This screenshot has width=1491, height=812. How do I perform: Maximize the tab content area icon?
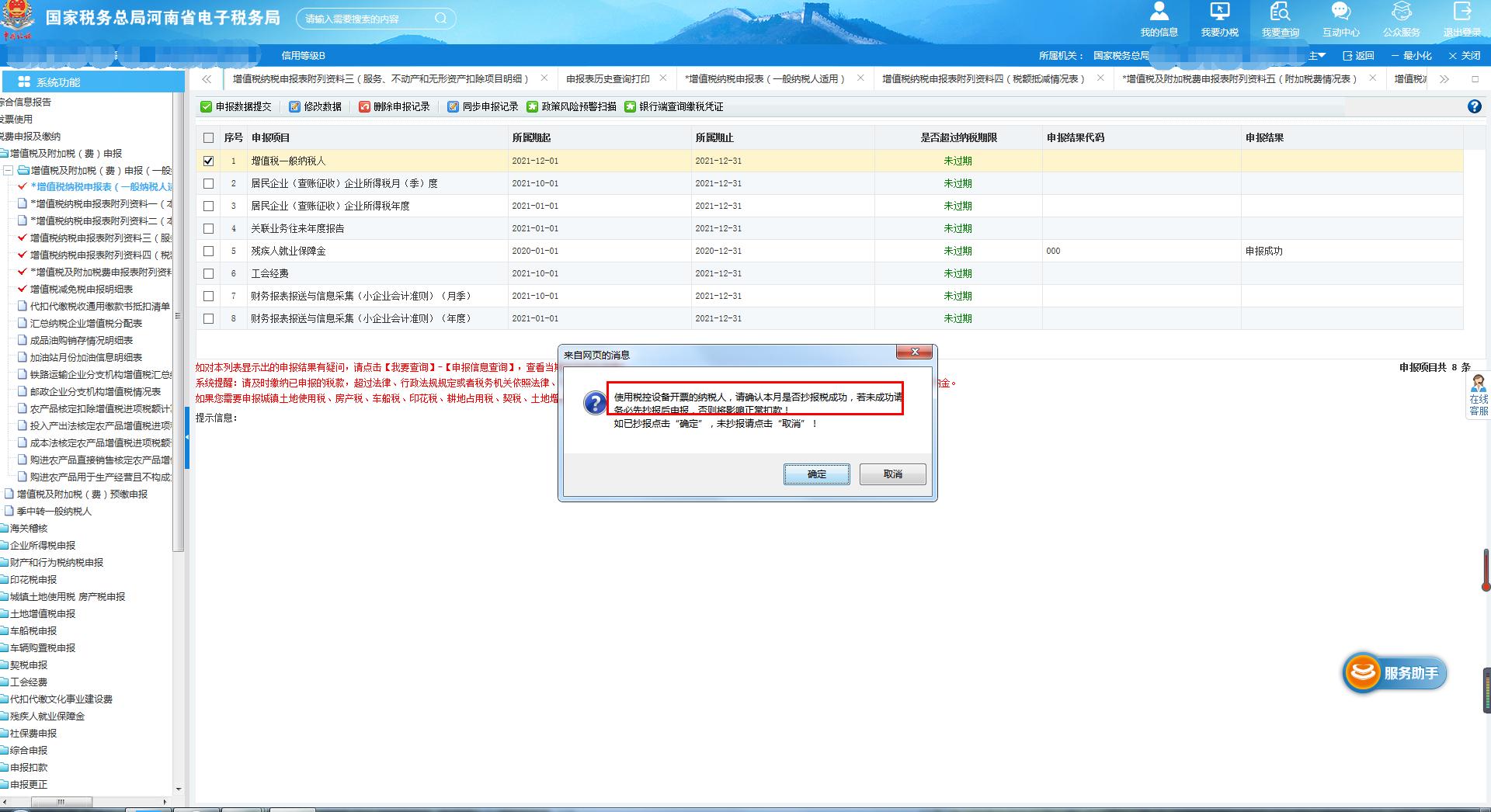click(1475, 78)
